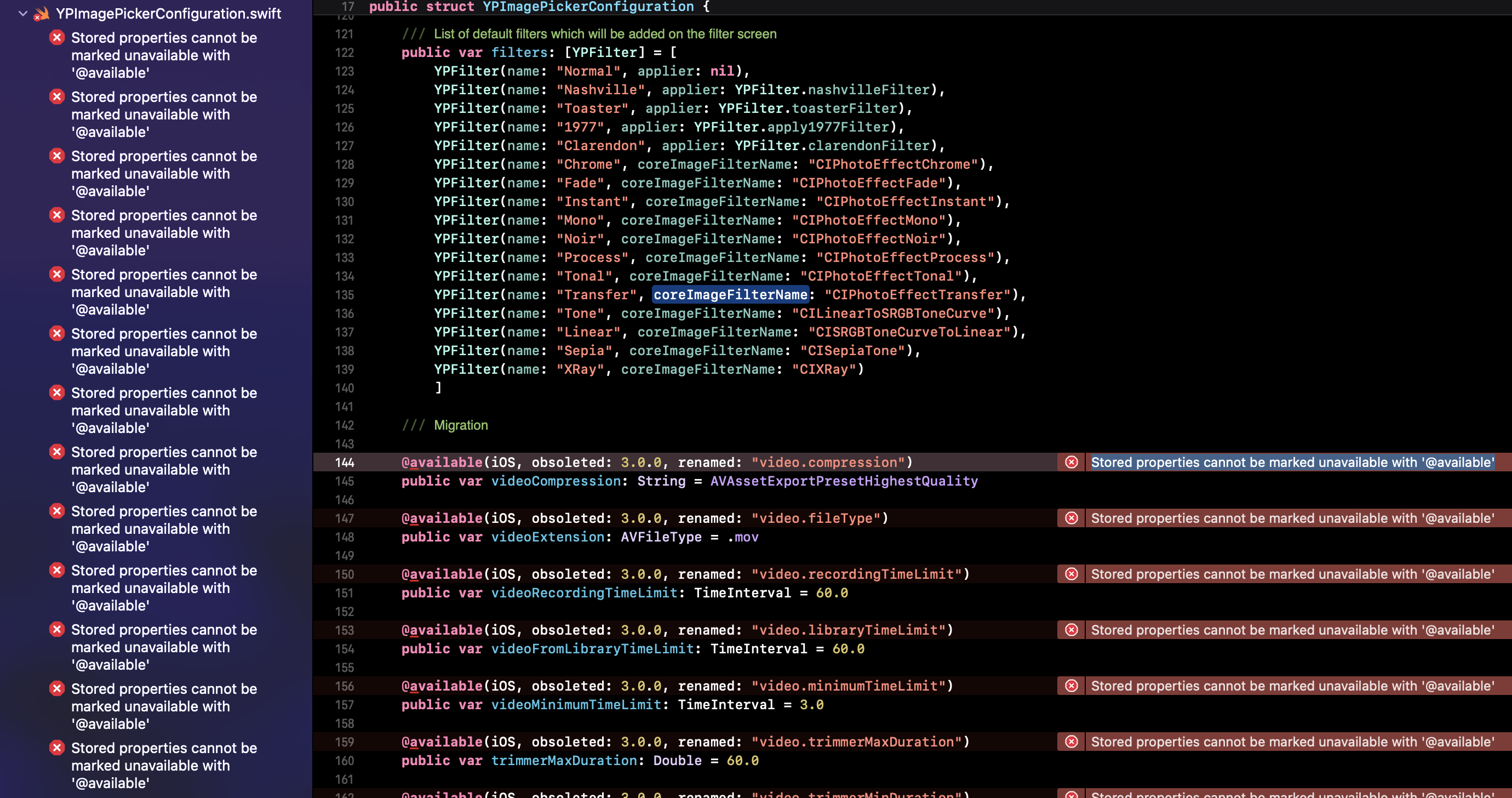Click the error icon beside the last sidebar issue
The width and height of the screenshot is (1512, 798).
pyautogui.click(x=57, y=748)
